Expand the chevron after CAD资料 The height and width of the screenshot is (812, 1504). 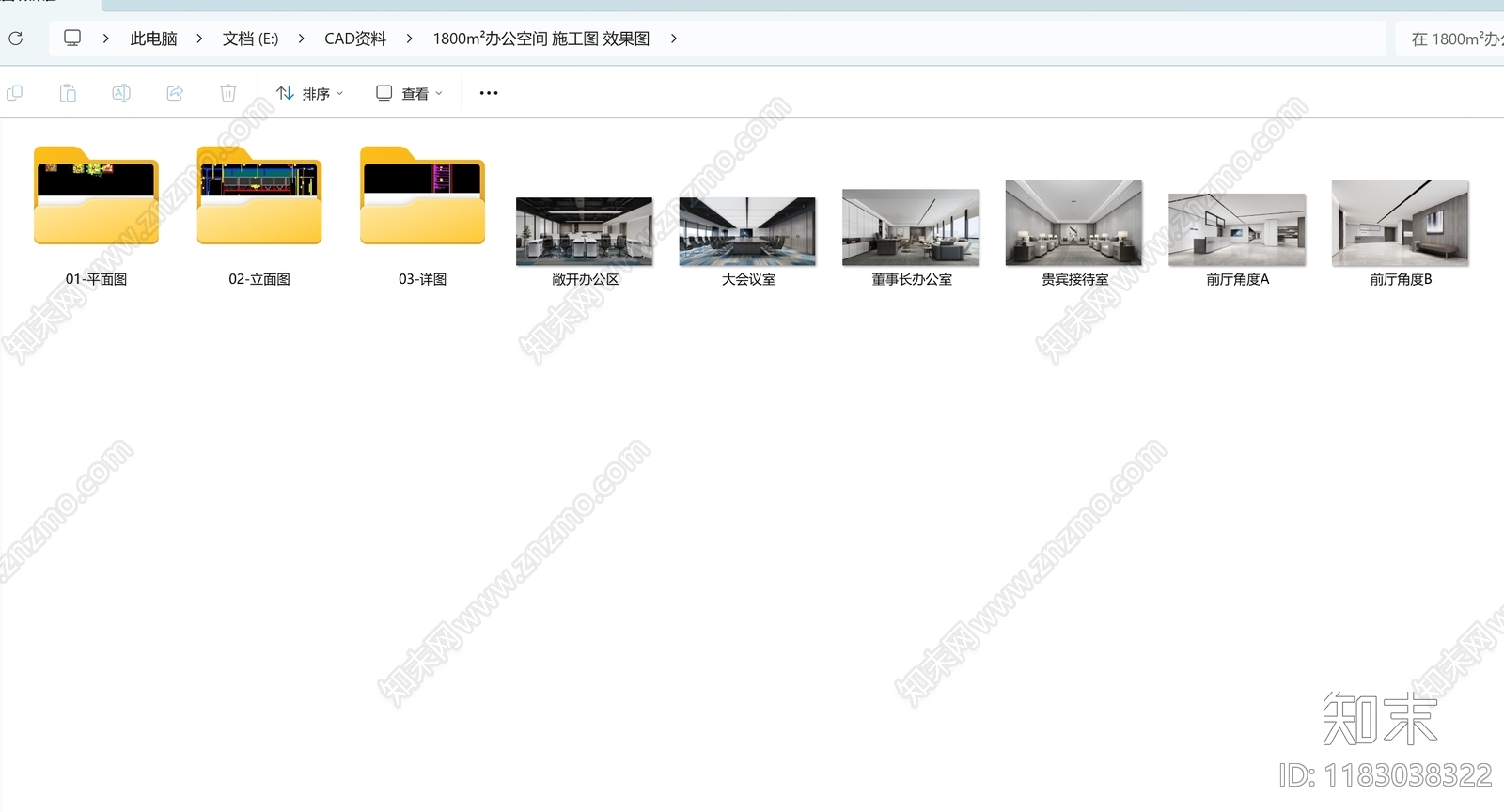[409, 39]
